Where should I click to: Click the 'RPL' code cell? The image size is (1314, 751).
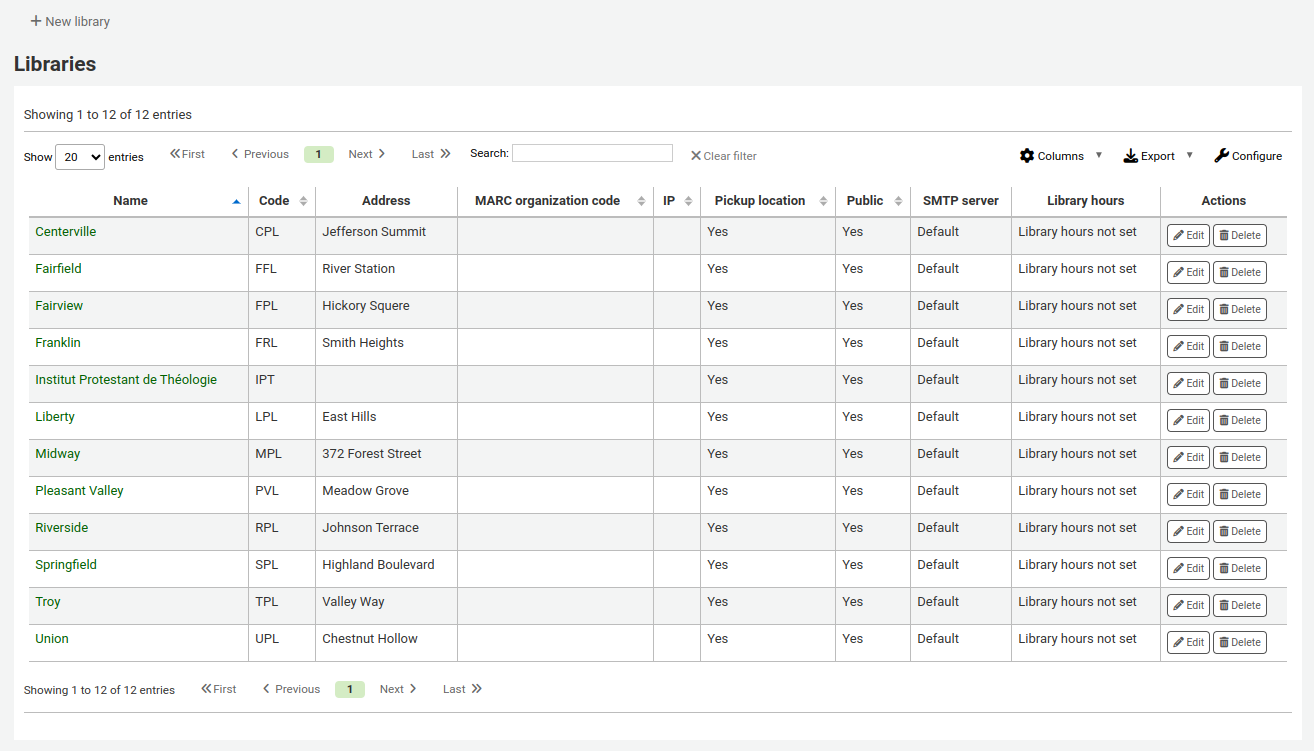pos(282,532)
